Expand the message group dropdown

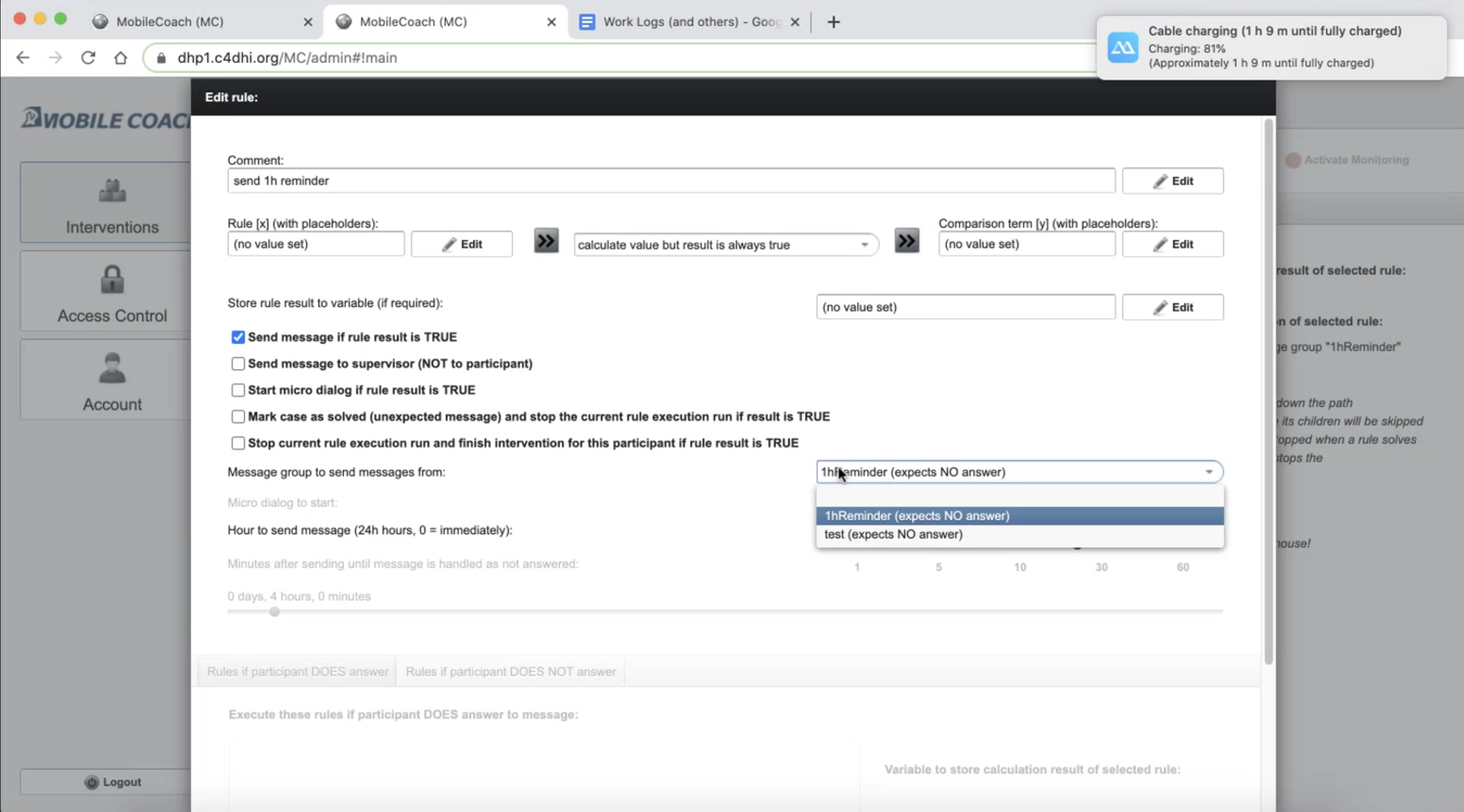(x=1208, y=471)
